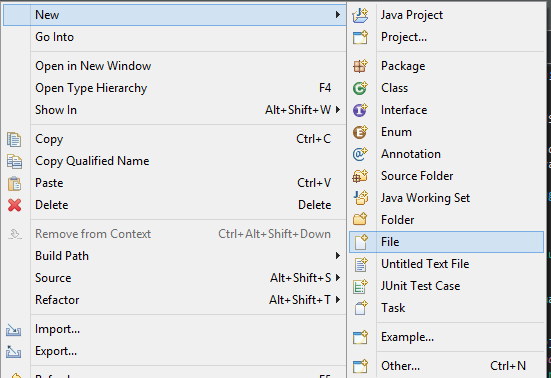Expand the Refactor submenu arrow
The image size is (551, 378).
[x=338, y=300]
